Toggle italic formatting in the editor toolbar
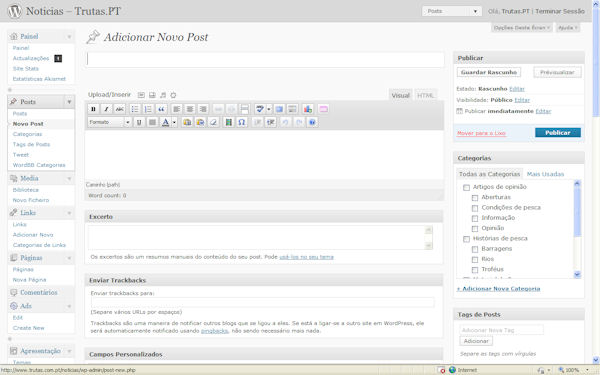Image resolution: width=600 pixels, height=375 pixels. tap(106, 109)
